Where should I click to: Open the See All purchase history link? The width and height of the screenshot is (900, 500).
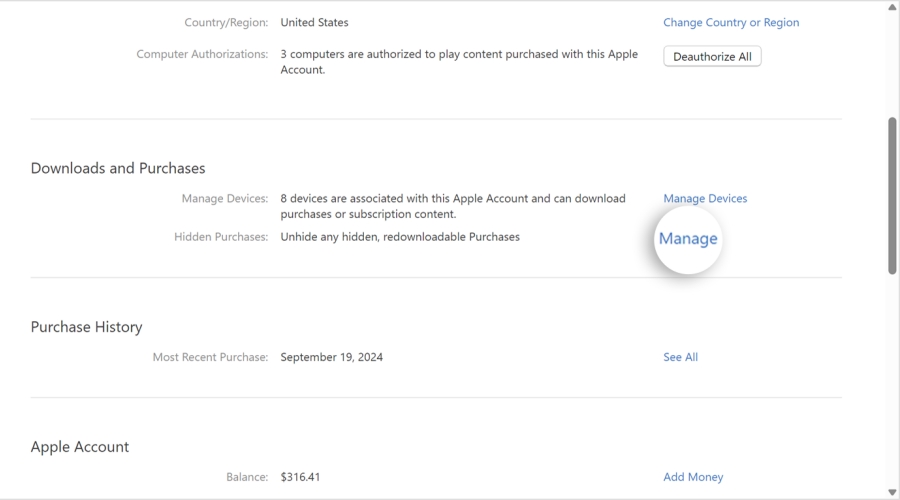[x=680, y=357]
